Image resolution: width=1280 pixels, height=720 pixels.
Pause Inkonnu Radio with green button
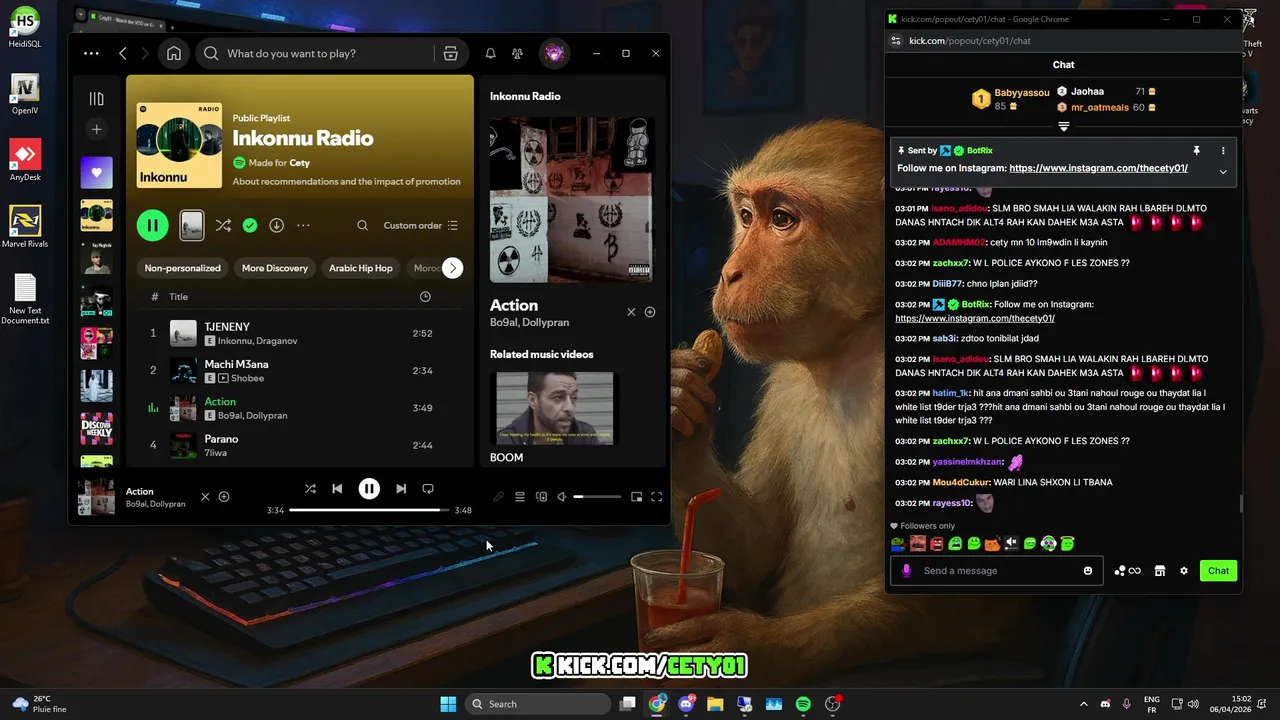click(152, 225)
